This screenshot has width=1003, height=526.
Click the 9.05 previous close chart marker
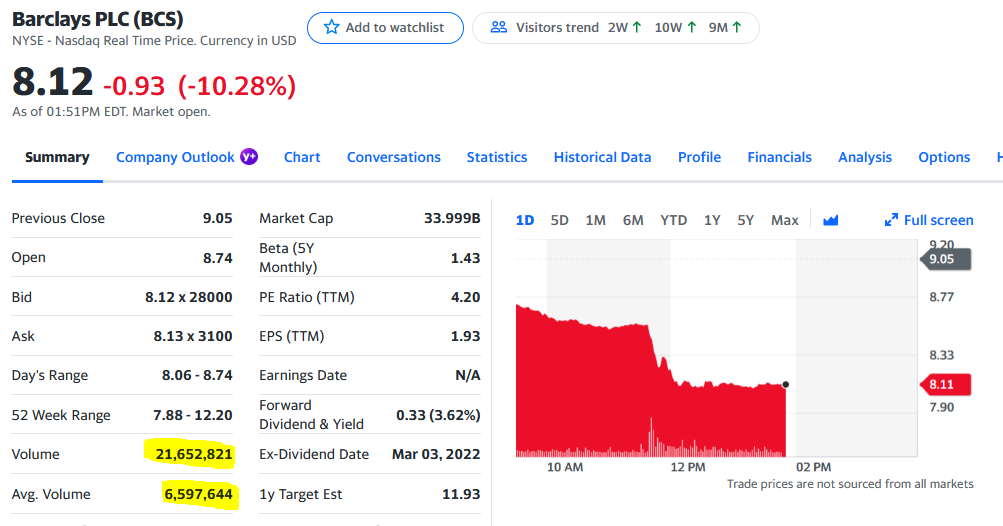tap(945, 259)
